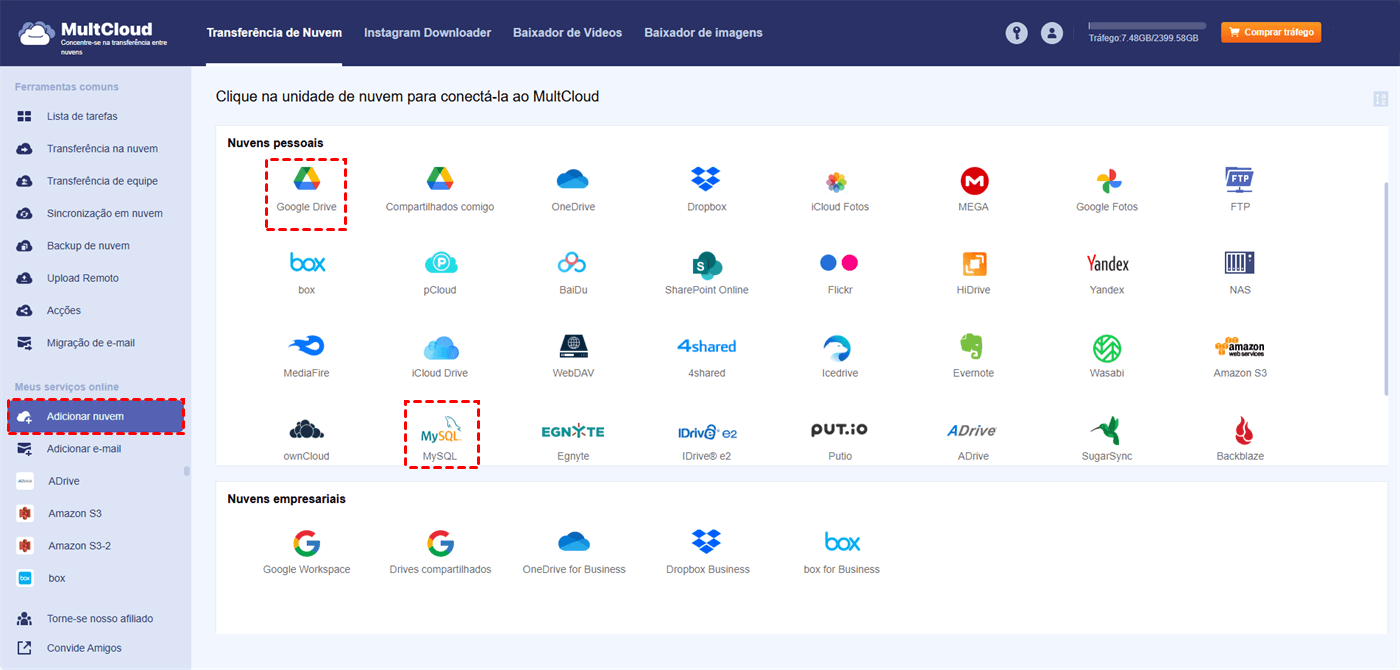Open the box service in sidebar

[x=56, y=578]
